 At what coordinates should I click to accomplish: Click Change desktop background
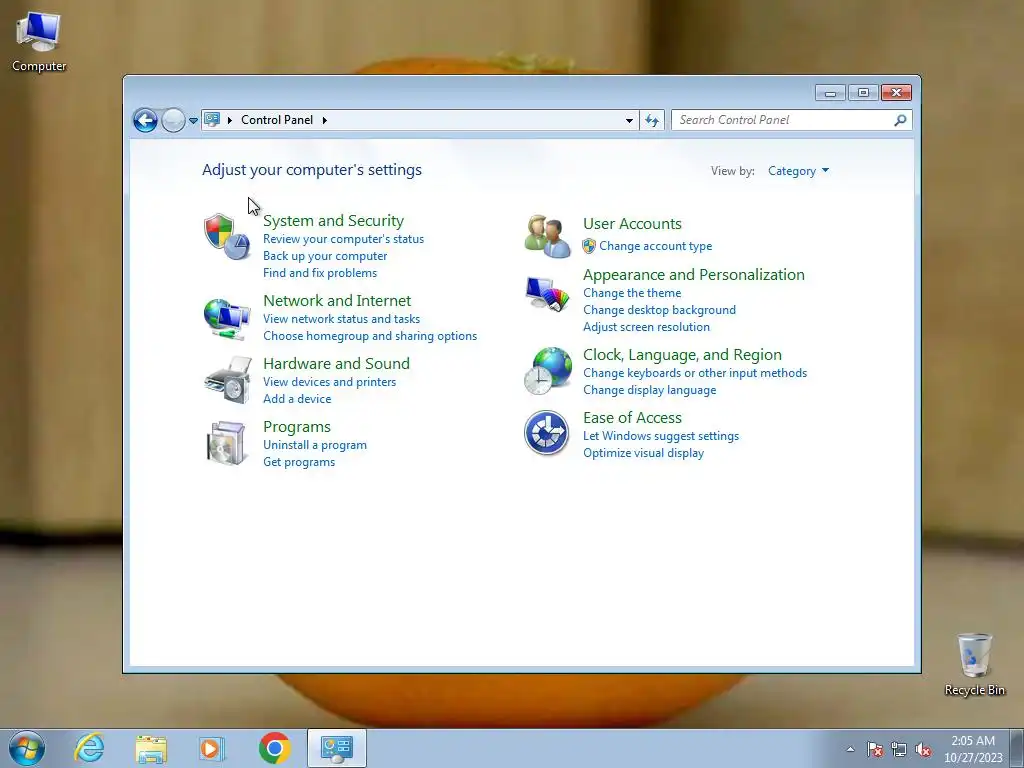(x=660, y=310)
